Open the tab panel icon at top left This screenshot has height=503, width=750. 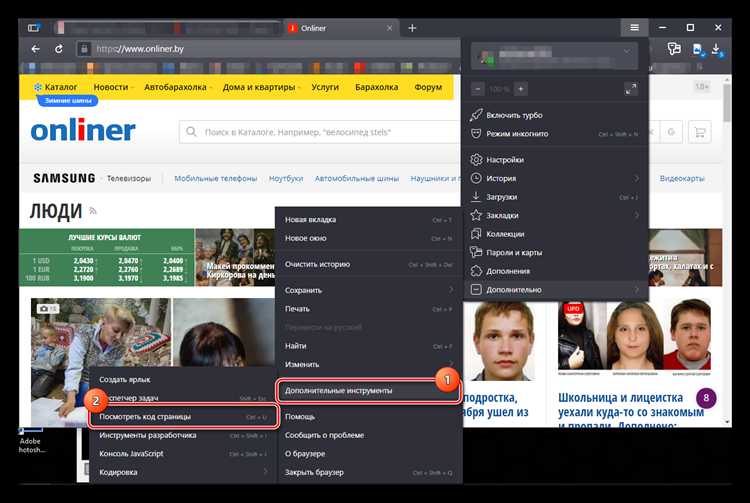point(34,28)
